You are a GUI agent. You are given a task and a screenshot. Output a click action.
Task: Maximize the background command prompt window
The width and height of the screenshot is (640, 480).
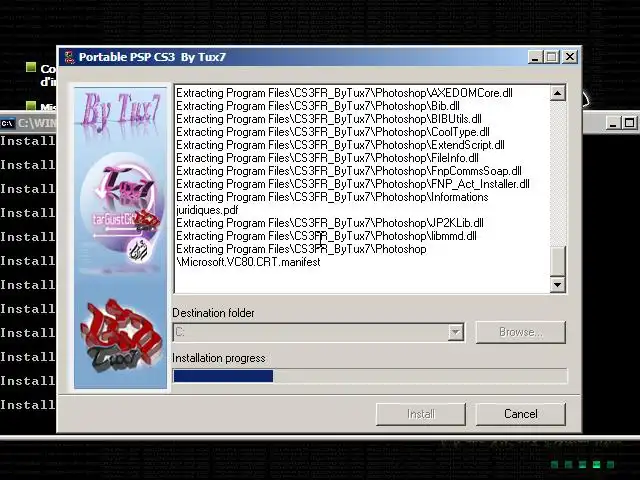(629, 123)
